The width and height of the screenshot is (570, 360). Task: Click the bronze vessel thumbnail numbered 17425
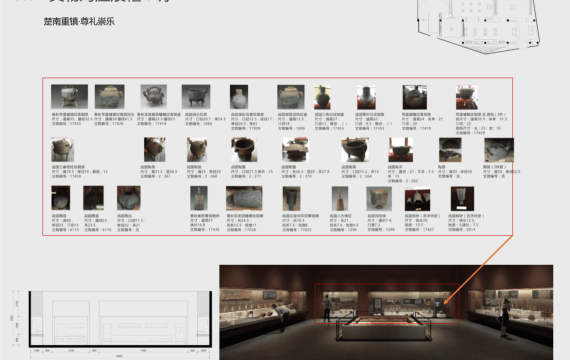(x=69, y=96)
